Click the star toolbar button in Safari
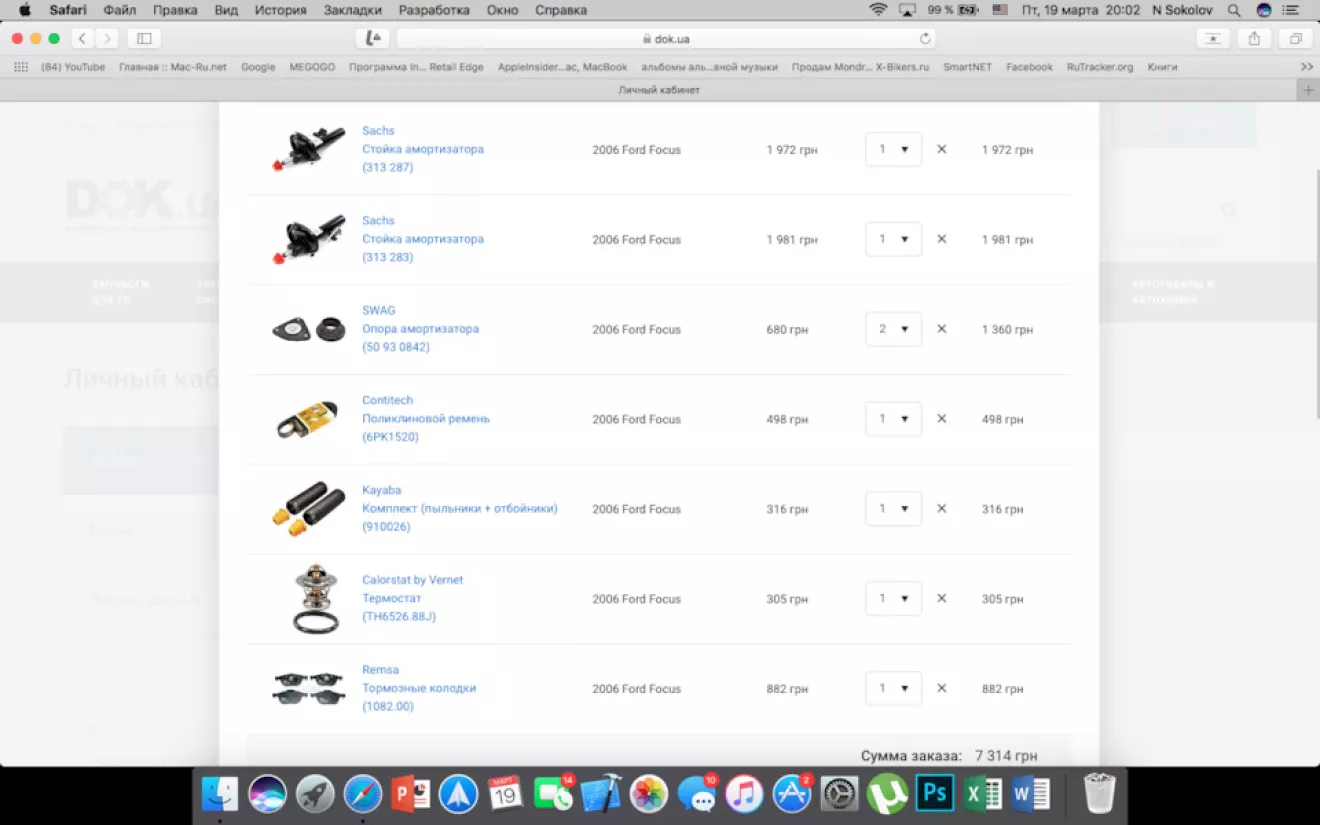This screenshot has height=825, width=1320. 1213,39
